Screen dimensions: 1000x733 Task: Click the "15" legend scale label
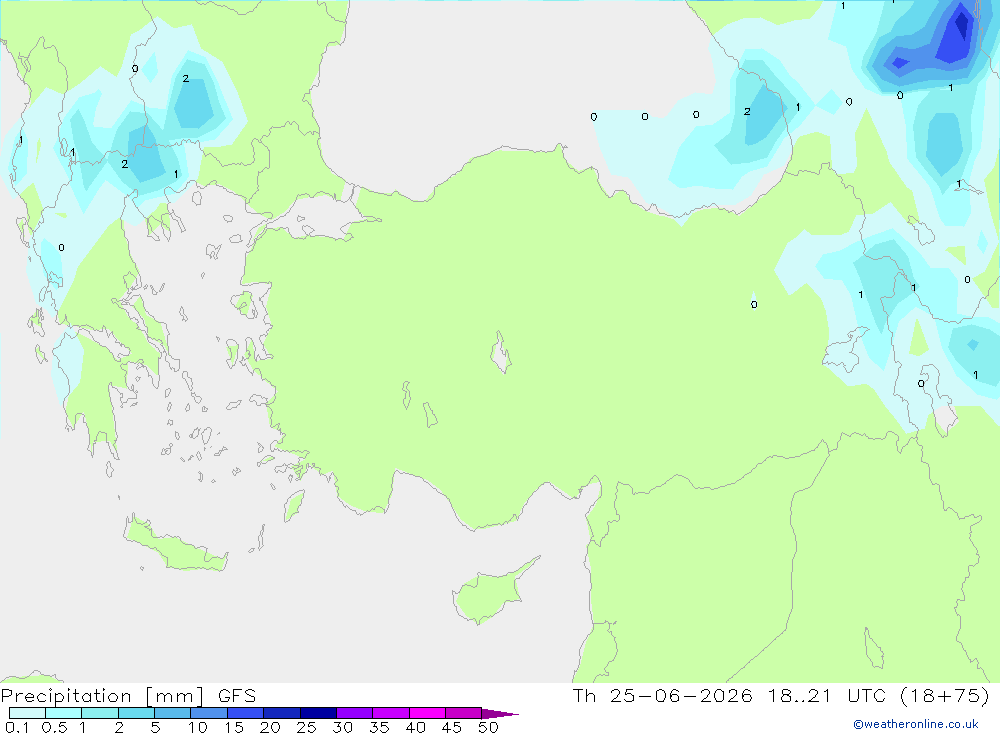(234, 727)
